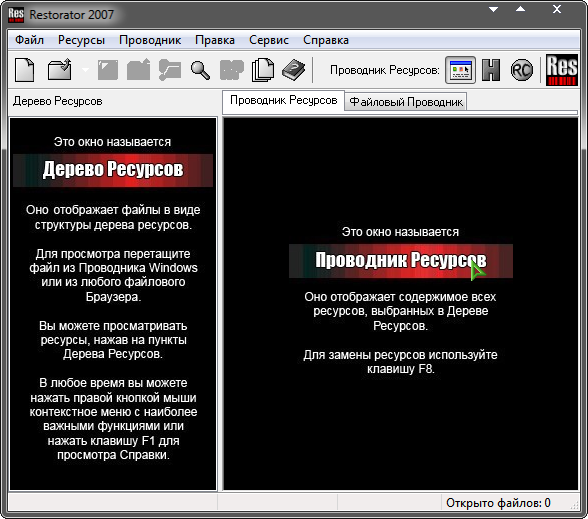Click the Проводник Ресурсов: toolbar label
This screenshot has width=588, height=519.
385,70
